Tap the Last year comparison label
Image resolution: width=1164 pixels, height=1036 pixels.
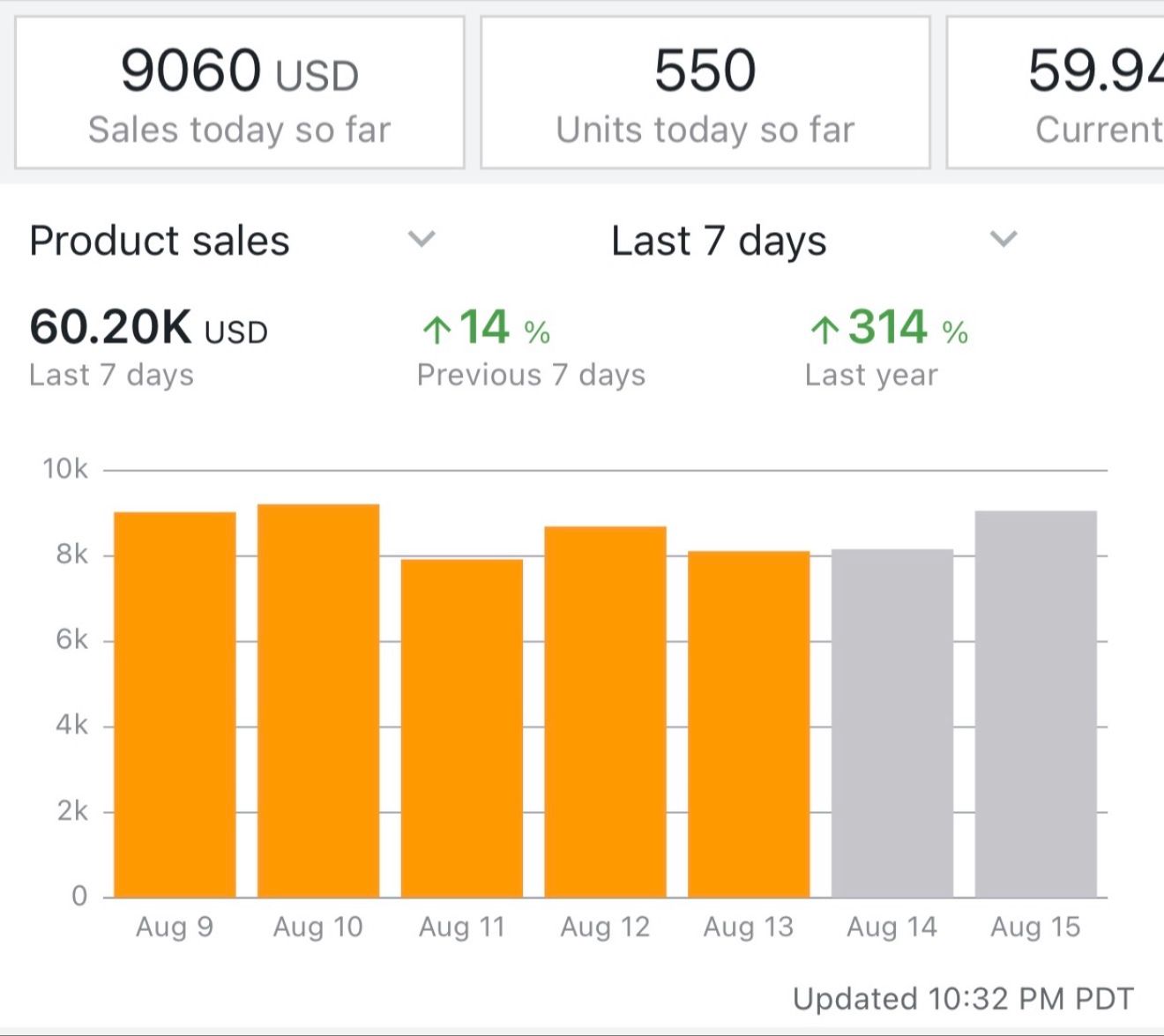coord(871,375)
